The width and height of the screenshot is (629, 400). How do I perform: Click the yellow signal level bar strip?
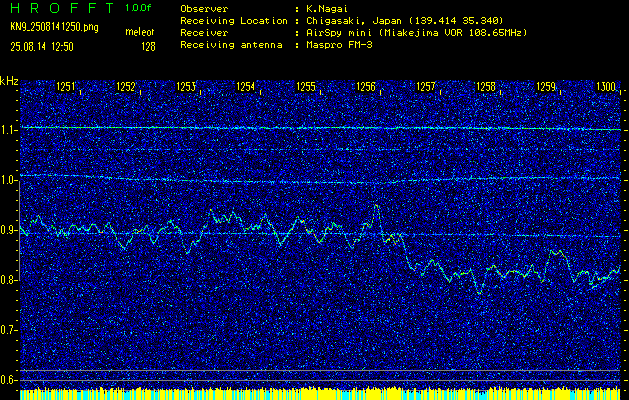[320, 393]
